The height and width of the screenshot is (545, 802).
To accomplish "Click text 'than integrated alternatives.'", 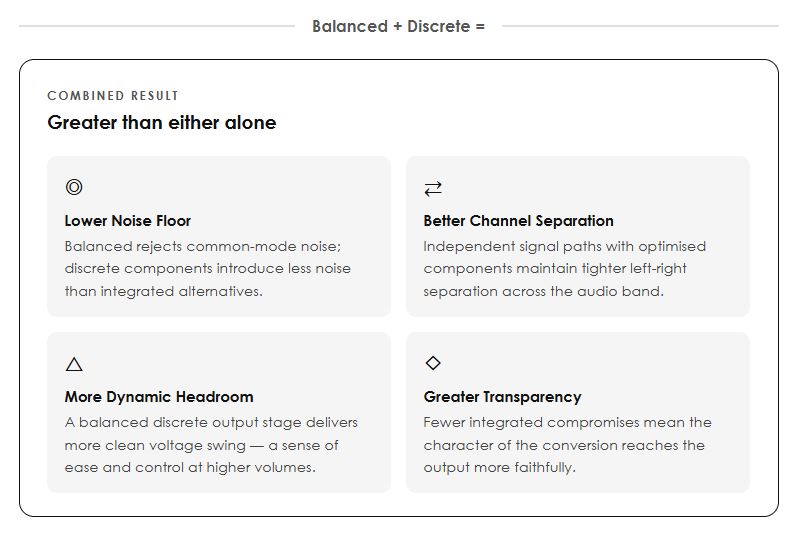I will [163, 291].
